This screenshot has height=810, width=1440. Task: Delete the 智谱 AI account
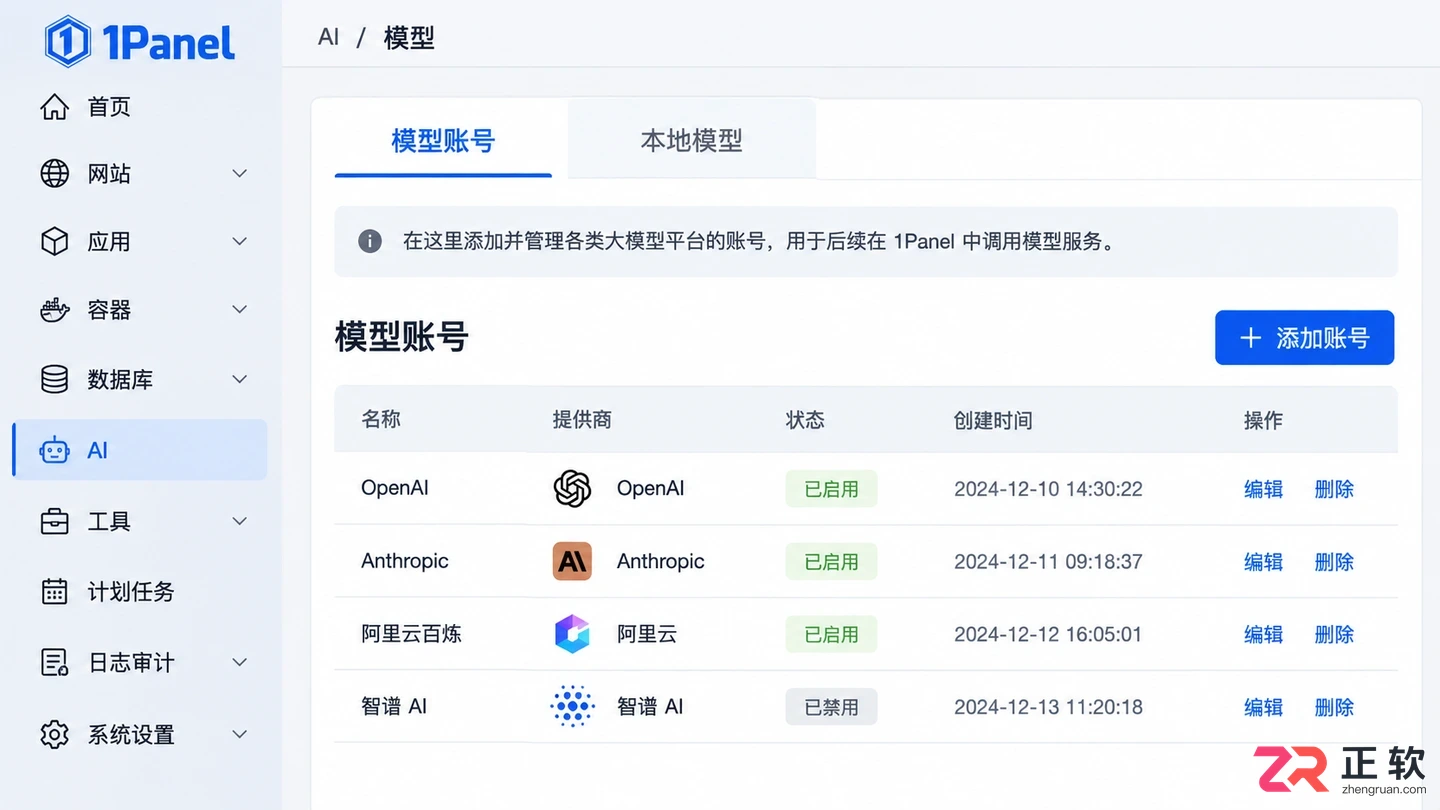point(1334,707)
